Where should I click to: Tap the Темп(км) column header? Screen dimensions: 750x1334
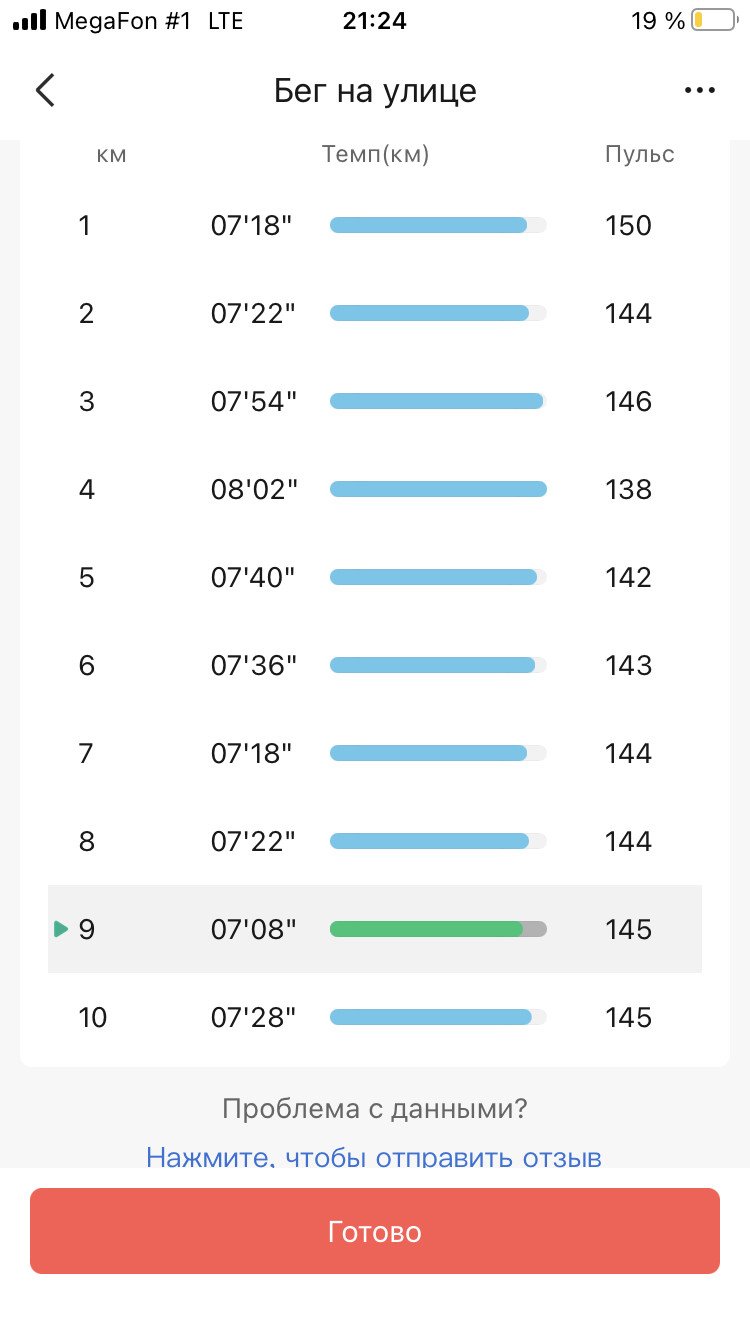(375, 154)
